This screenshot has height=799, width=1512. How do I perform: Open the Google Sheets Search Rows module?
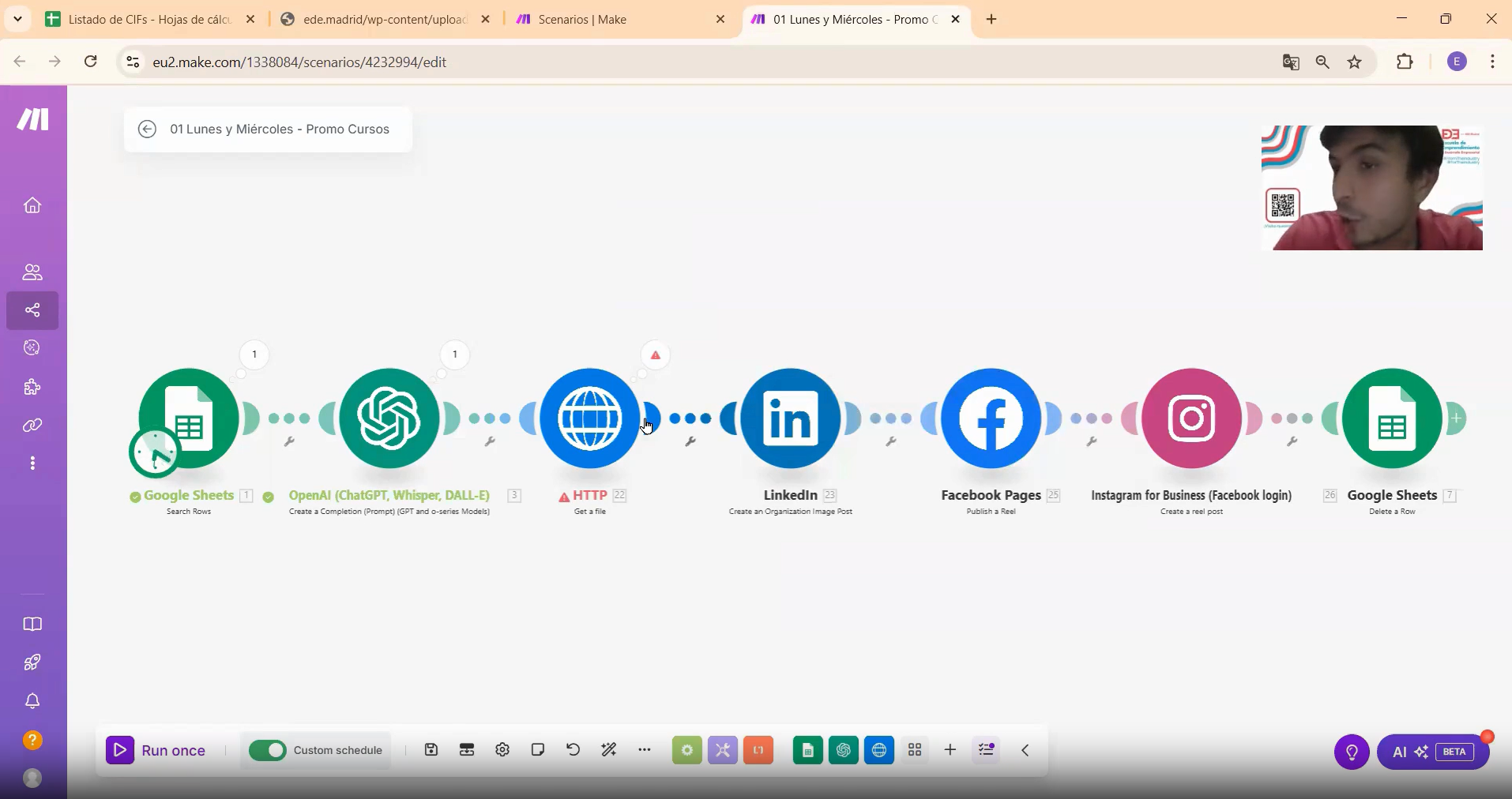[189, 418]
